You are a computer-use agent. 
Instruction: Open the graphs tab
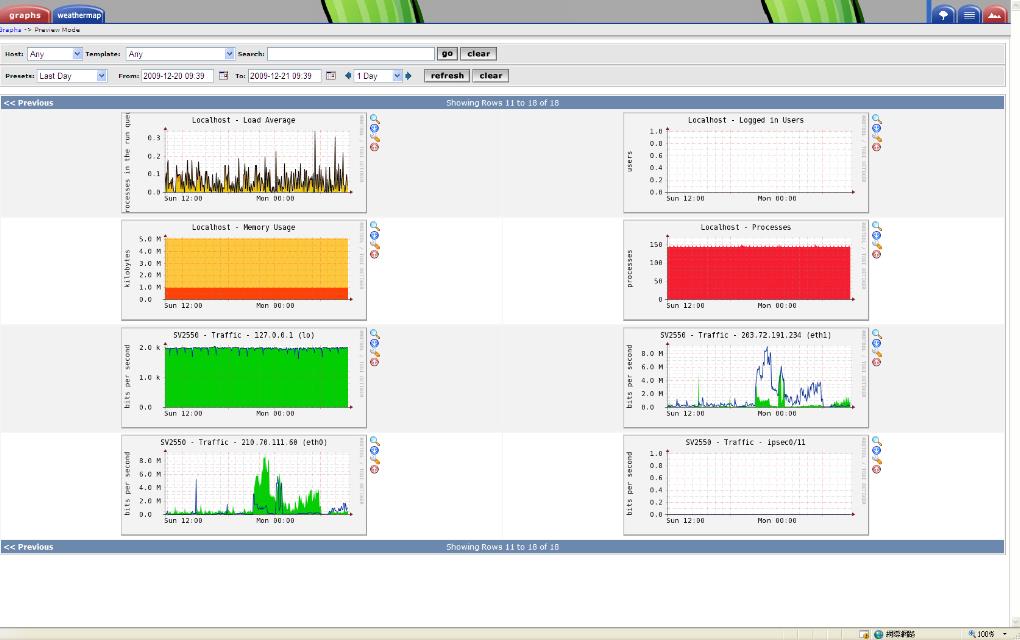[x=24, y=15]
